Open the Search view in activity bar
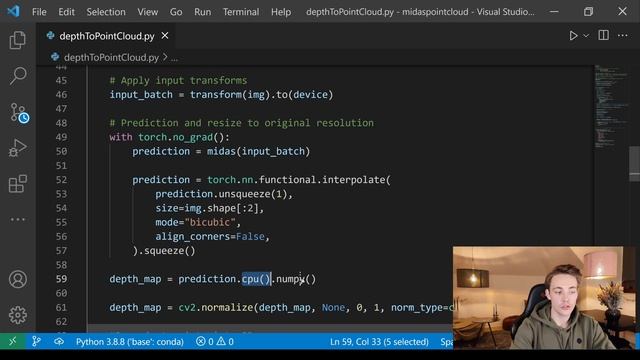 pyautogui.click(x=18, y=76)
